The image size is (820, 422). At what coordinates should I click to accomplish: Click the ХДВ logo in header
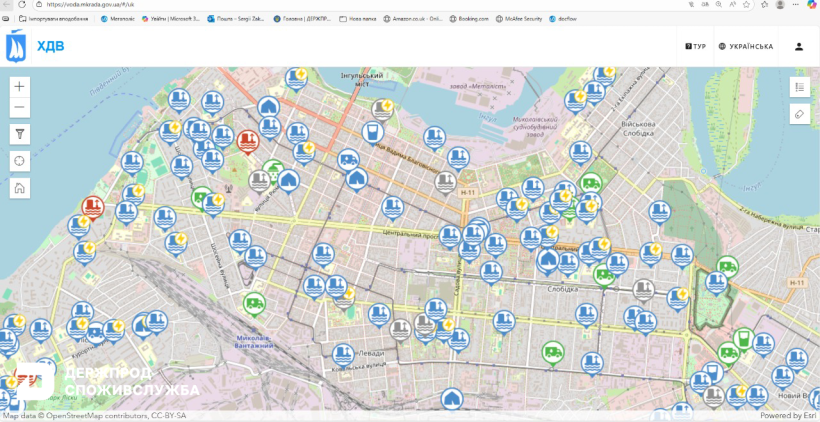click(x=35, y=46)
